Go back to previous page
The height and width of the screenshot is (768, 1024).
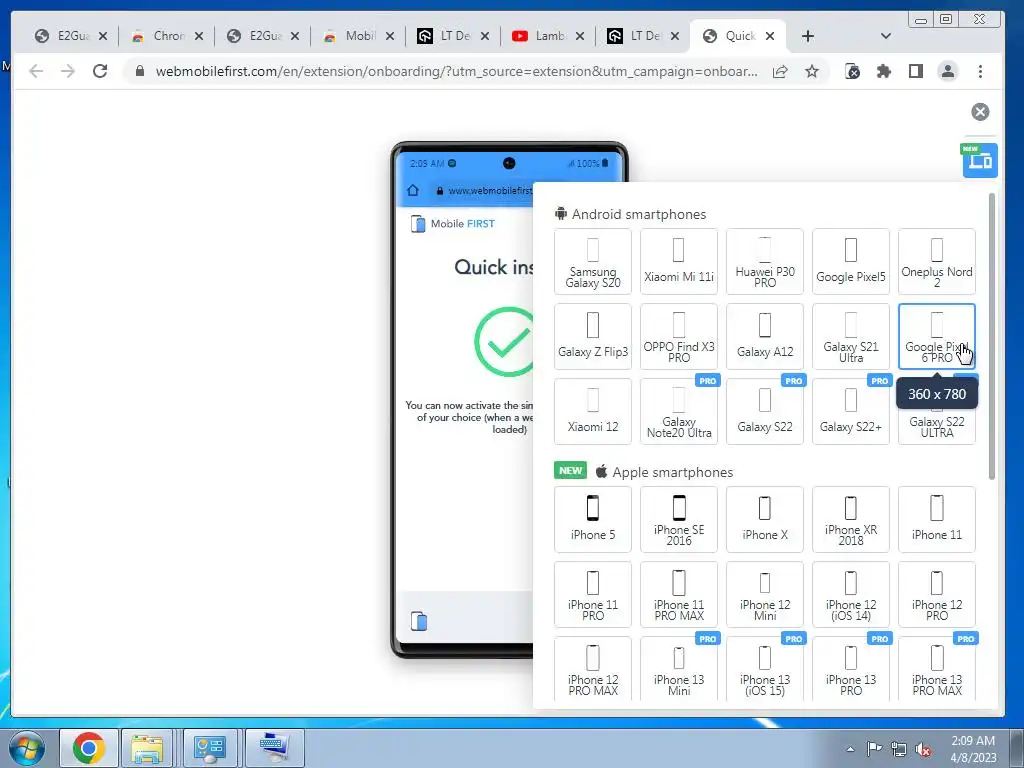[x=36, y=71]
